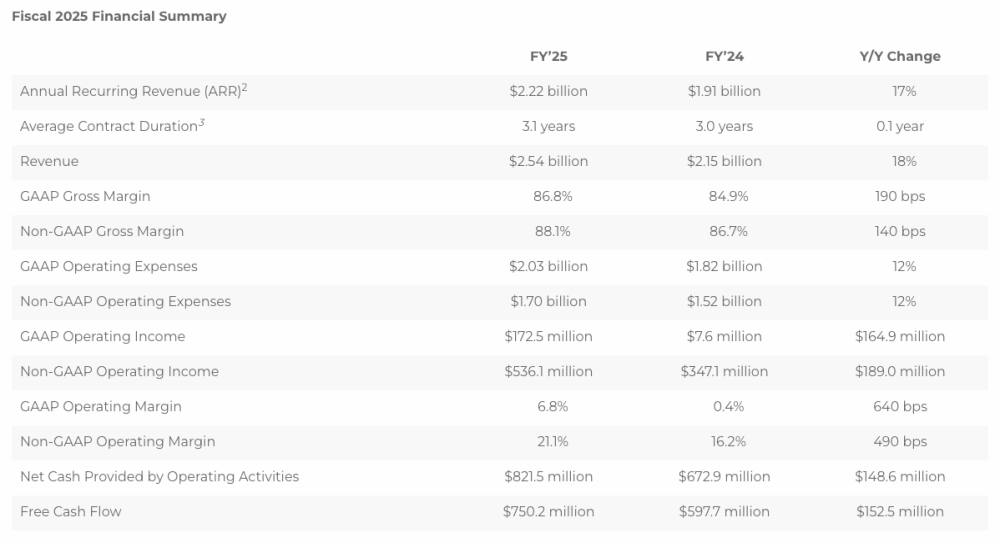The image size is (1000, 543).
Task: Open footnote 3 beside Average Contract Duration
Action: [201, 122]
